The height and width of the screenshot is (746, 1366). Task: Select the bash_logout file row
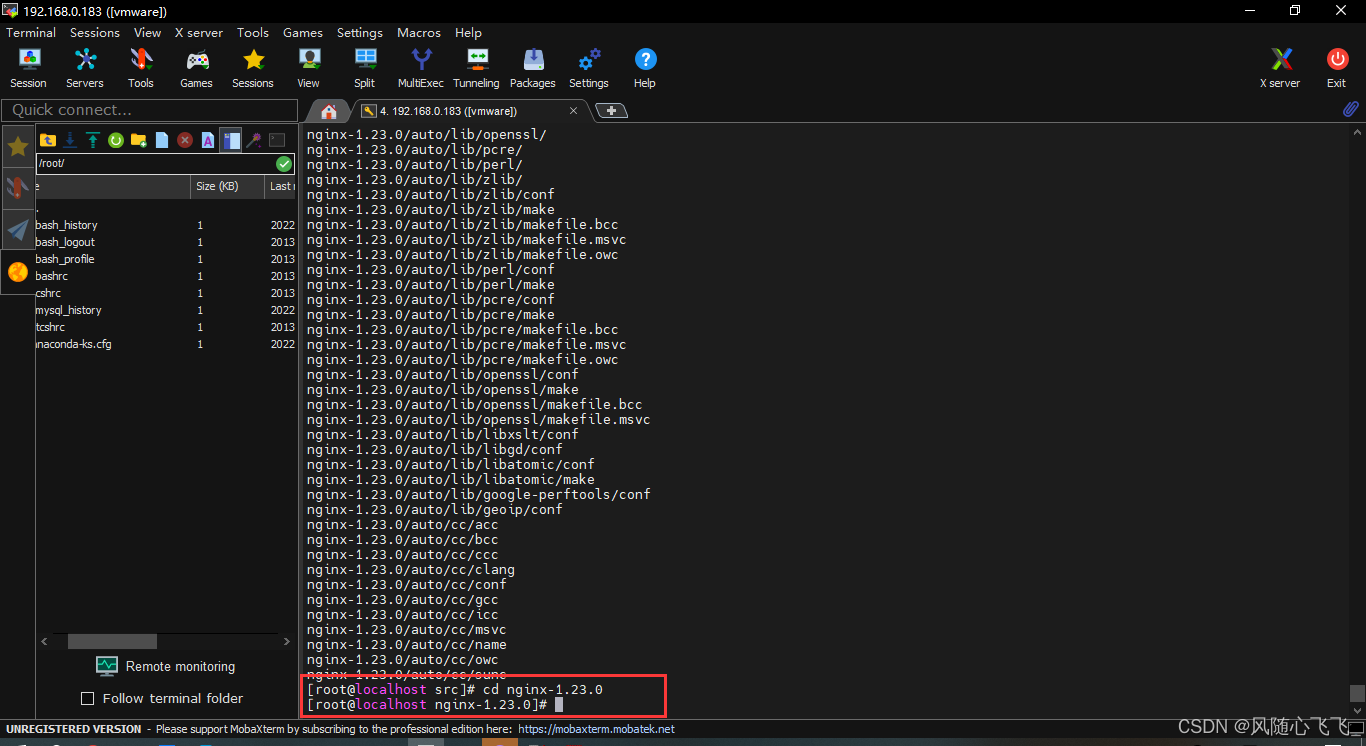click(166, 242)
